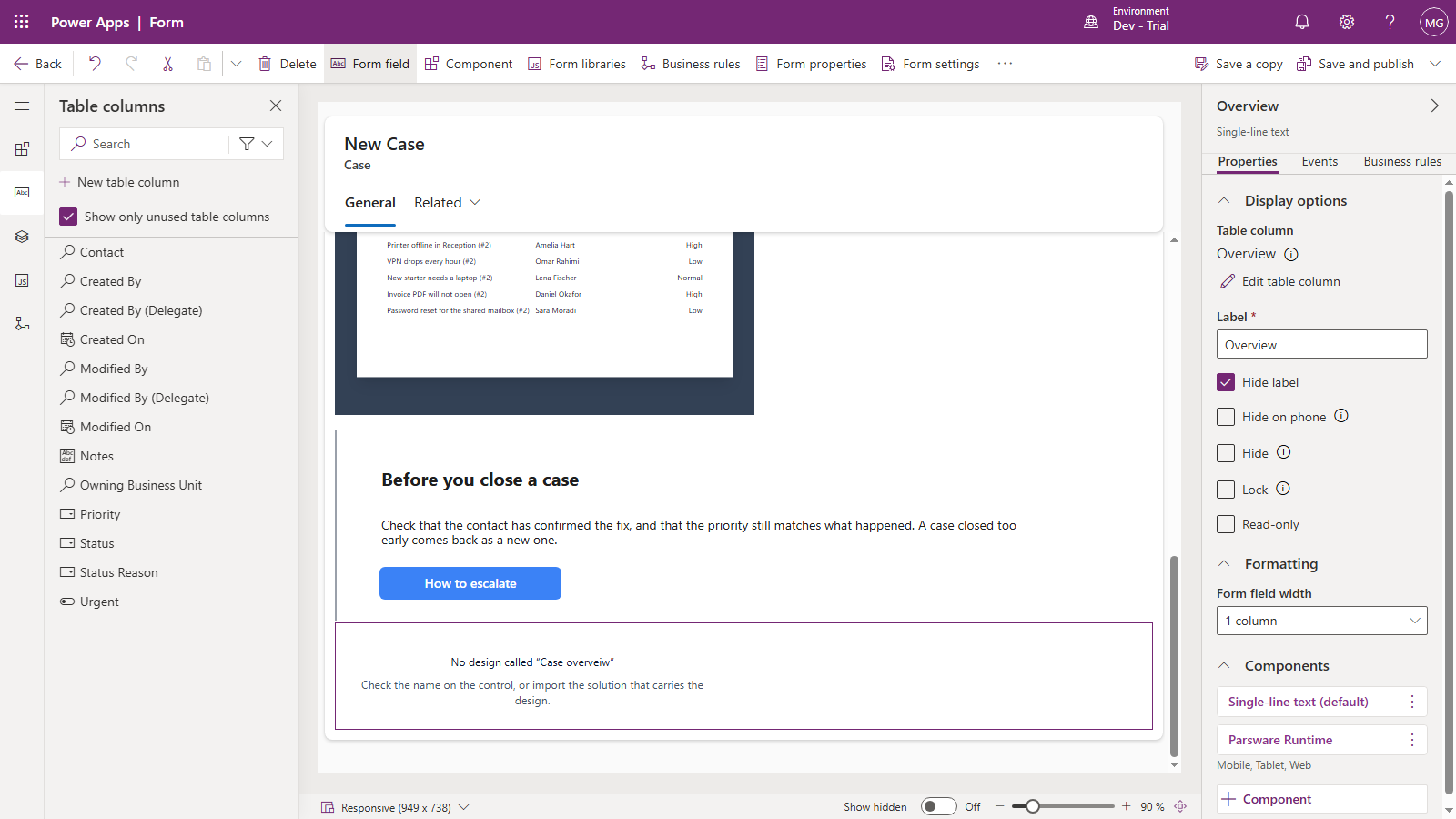Open the help question mark
The height and width of the screenshot is (819, 1456).
click(1390, 22)
